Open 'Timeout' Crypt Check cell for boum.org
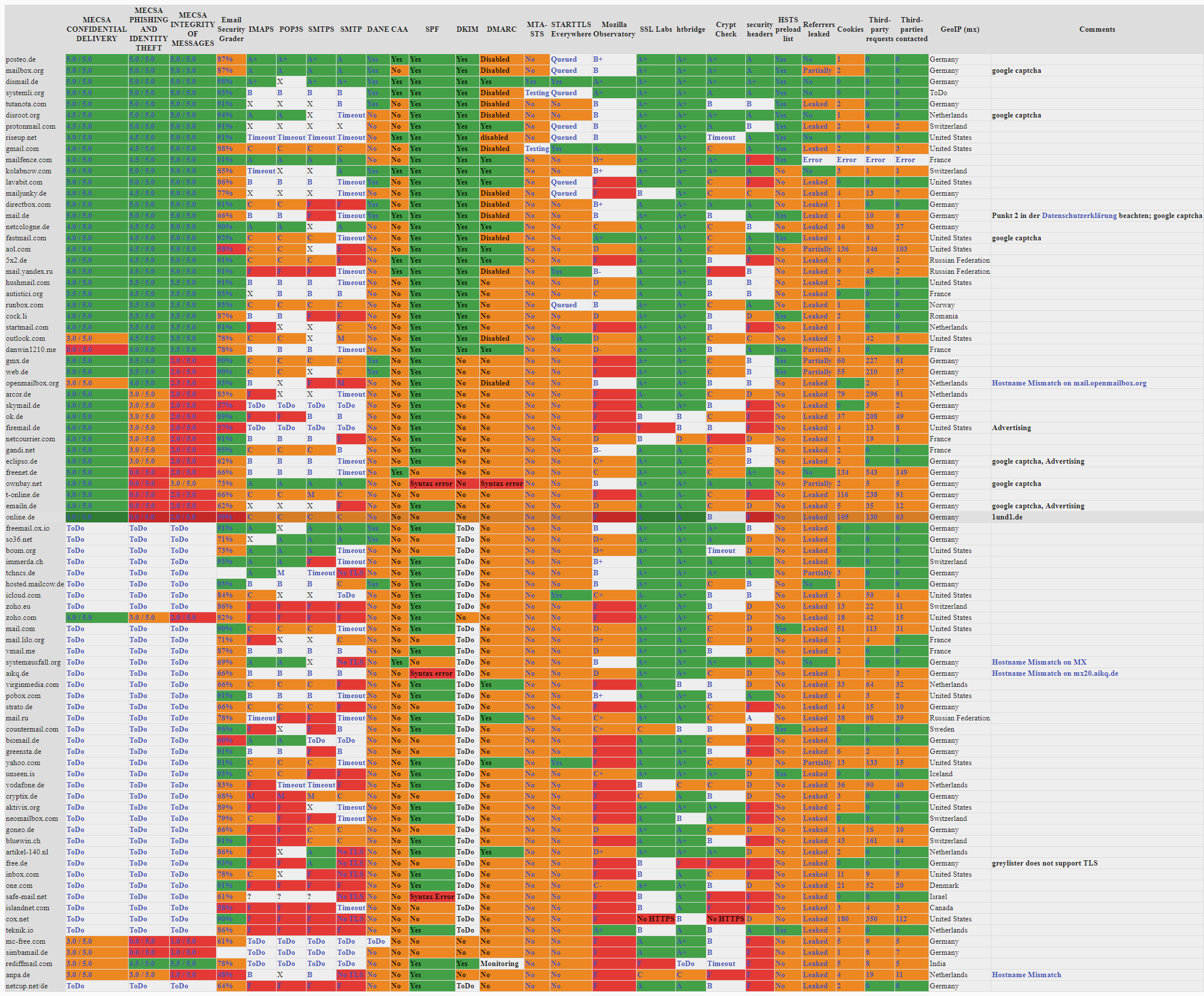The image size is (1204, 996). tap(721, 551)
